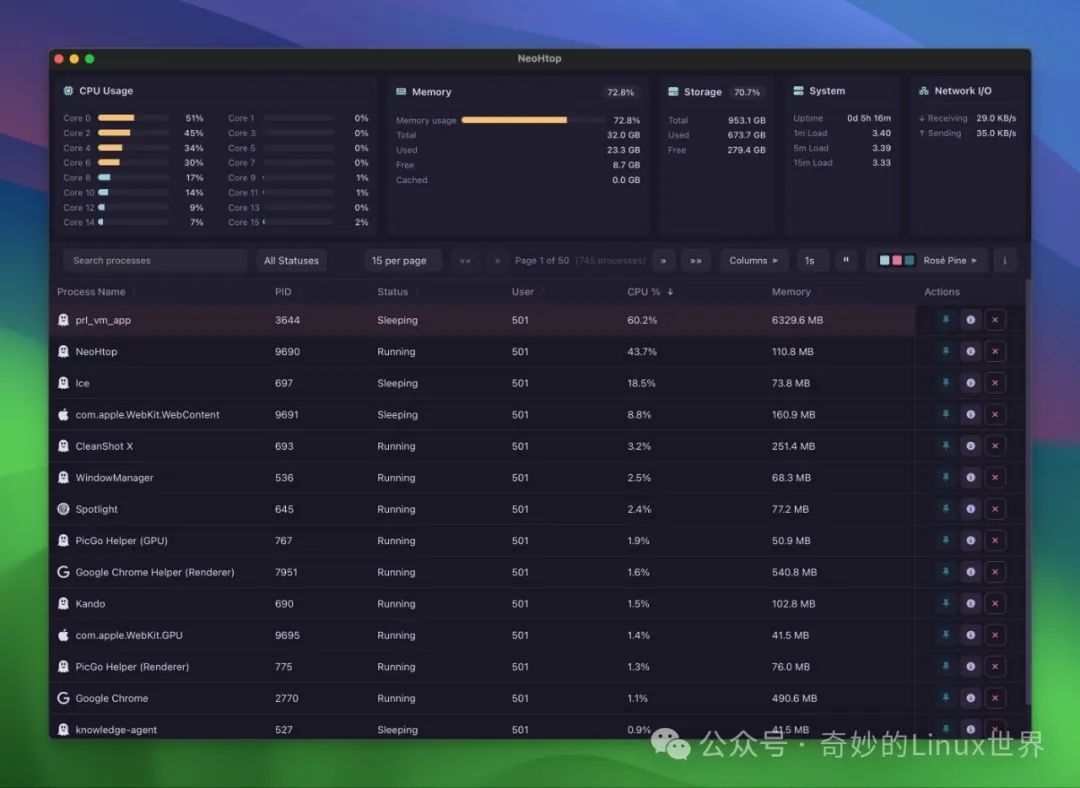Sort by Process Name column

(92, 292)
